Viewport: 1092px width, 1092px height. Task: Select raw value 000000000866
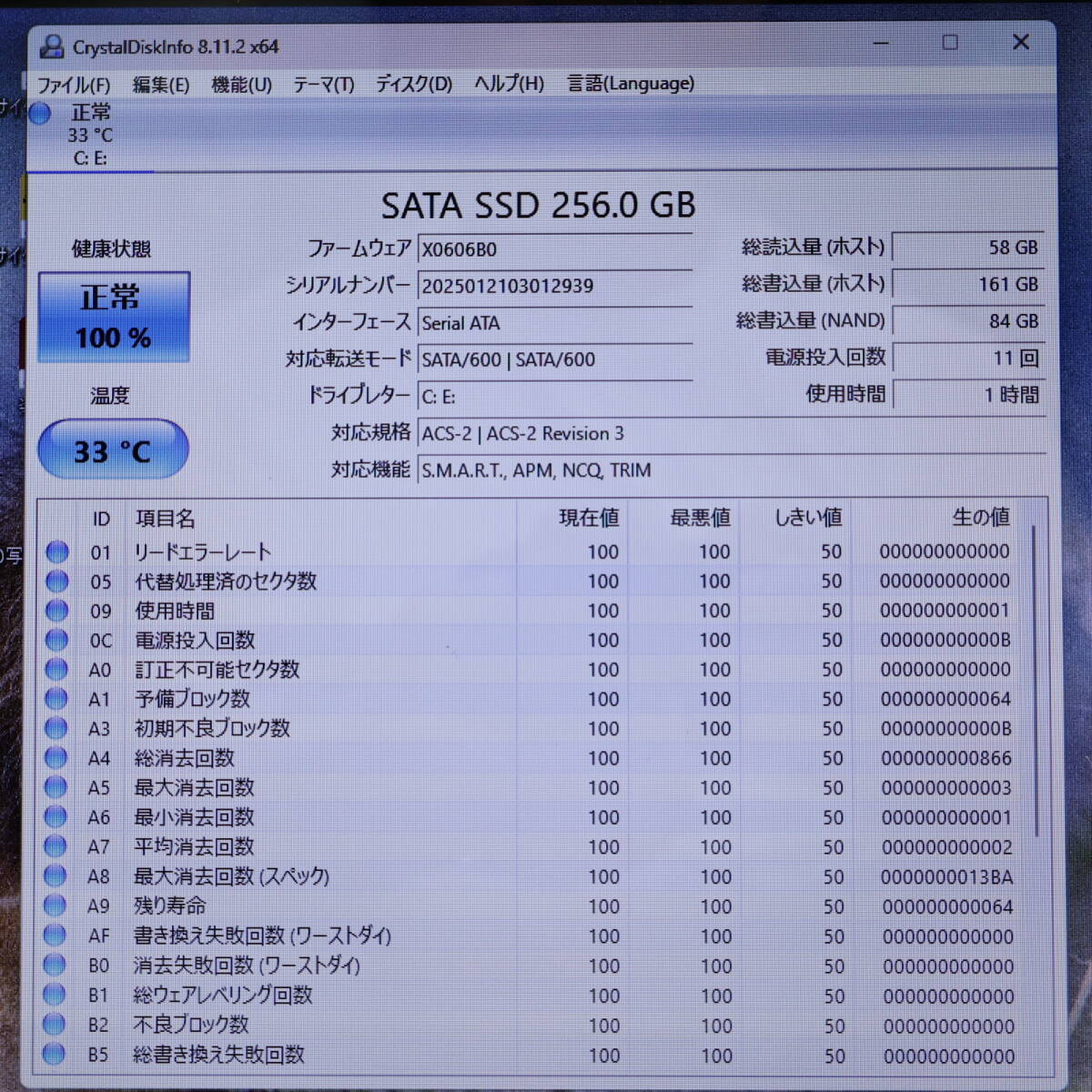pyautogui.click(x=946, y=758)
